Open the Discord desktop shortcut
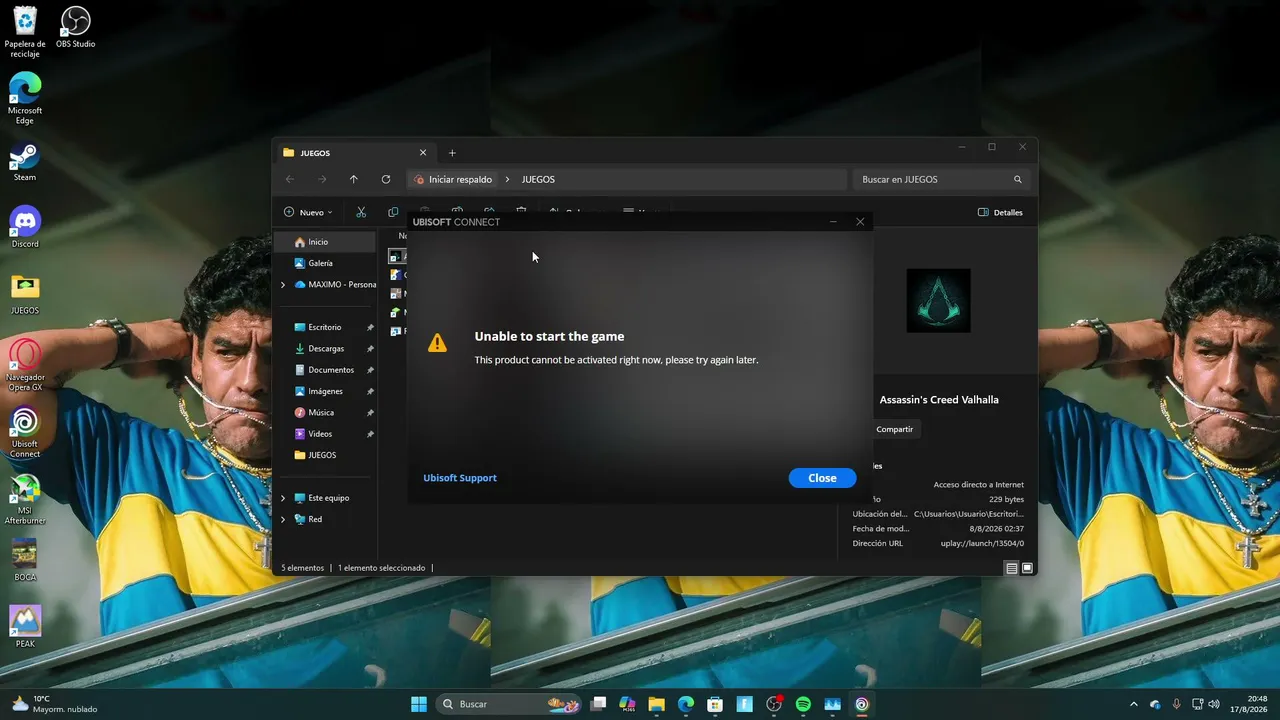This screenshot has width=1280, height=720. pos(25,228)
